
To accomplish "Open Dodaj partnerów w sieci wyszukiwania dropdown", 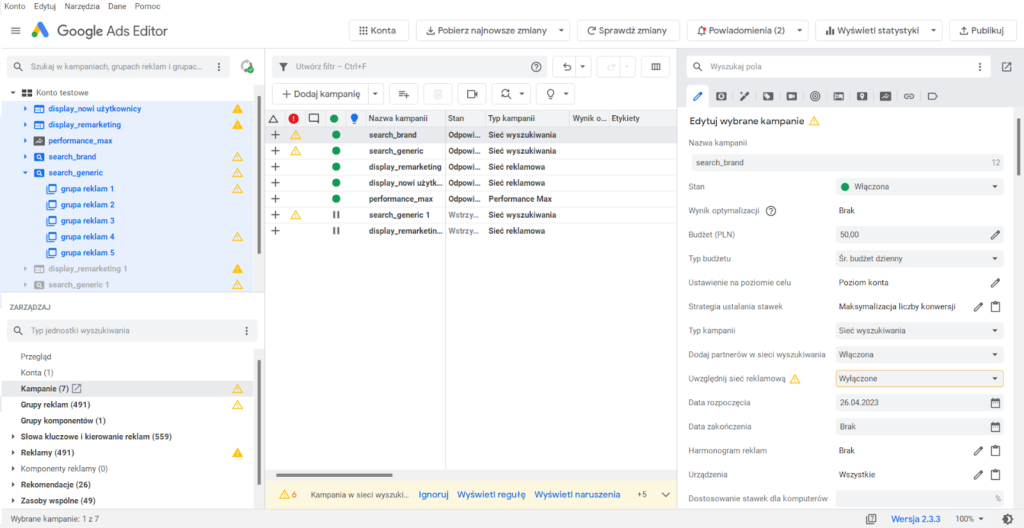I will (919, 355).
